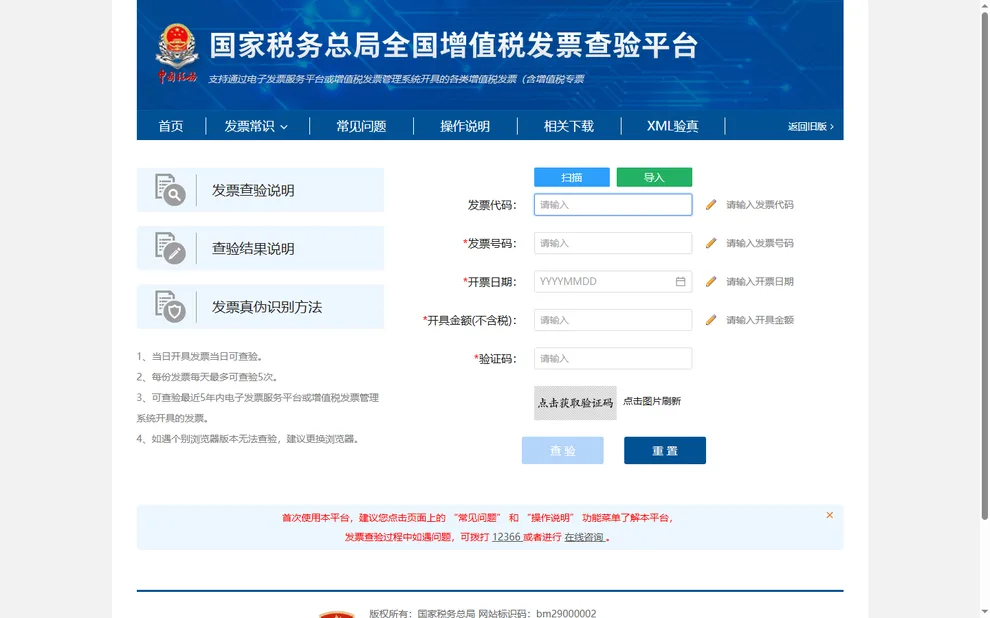Click the text 点击图片刷新
Image resolution: width=990 pixels, height=618 pixels.
point(652,401)
